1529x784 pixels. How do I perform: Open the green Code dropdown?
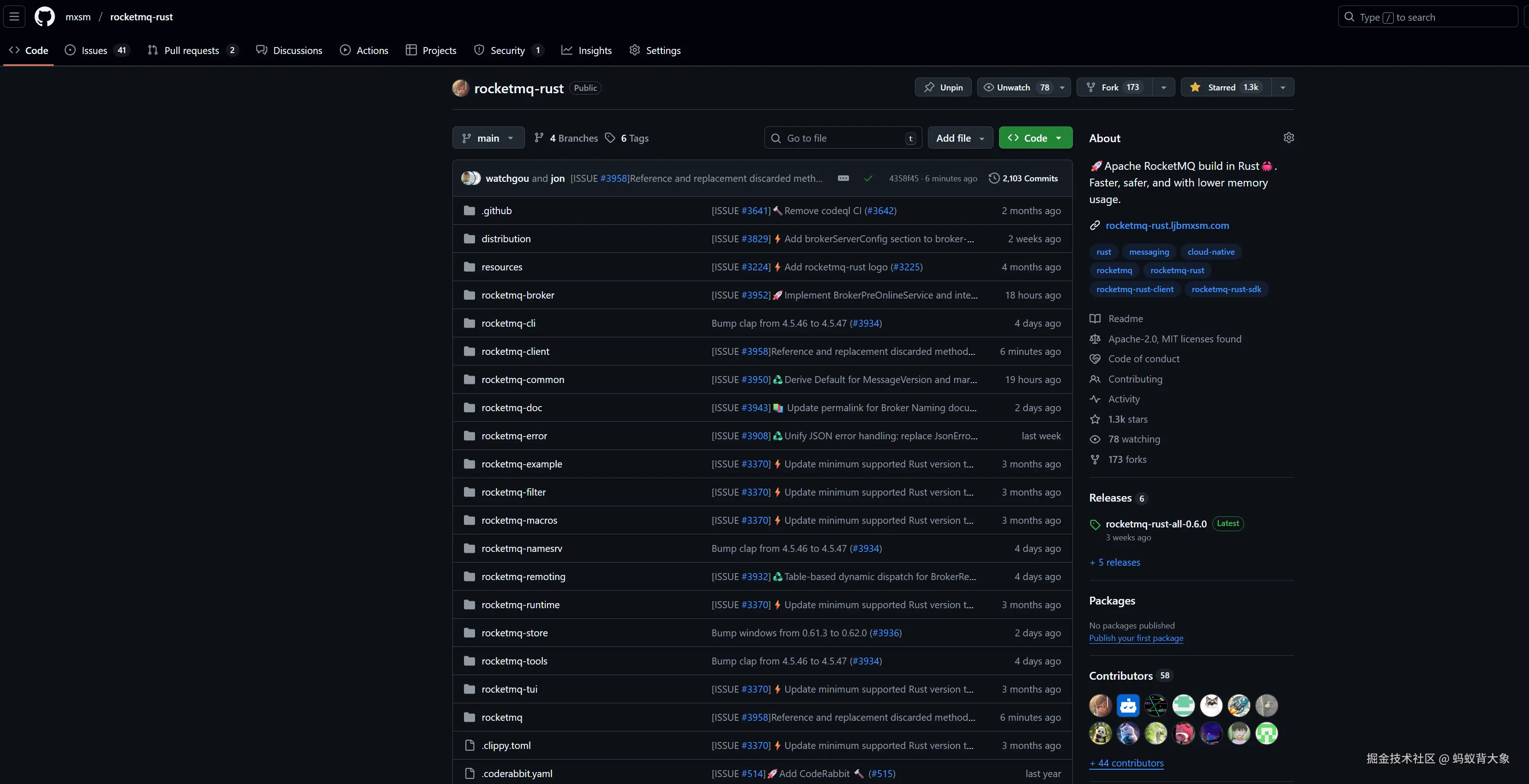[1035, 138]
